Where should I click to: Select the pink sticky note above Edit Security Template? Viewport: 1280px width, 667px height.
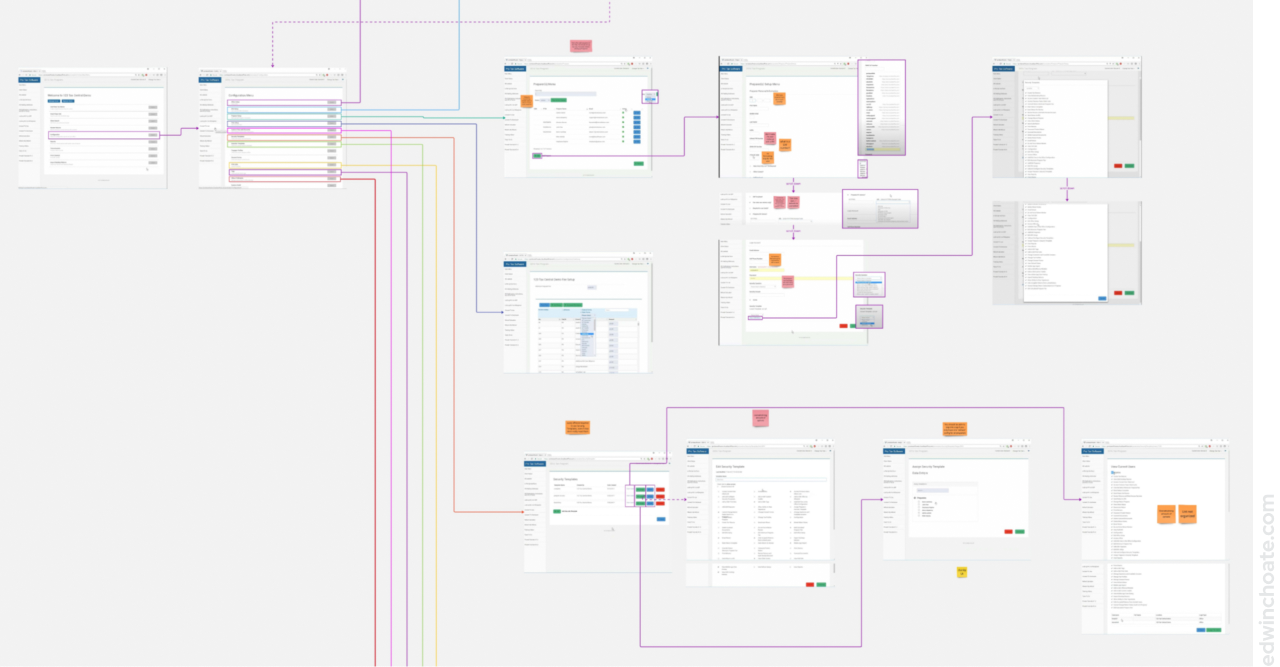pos(760,417)
